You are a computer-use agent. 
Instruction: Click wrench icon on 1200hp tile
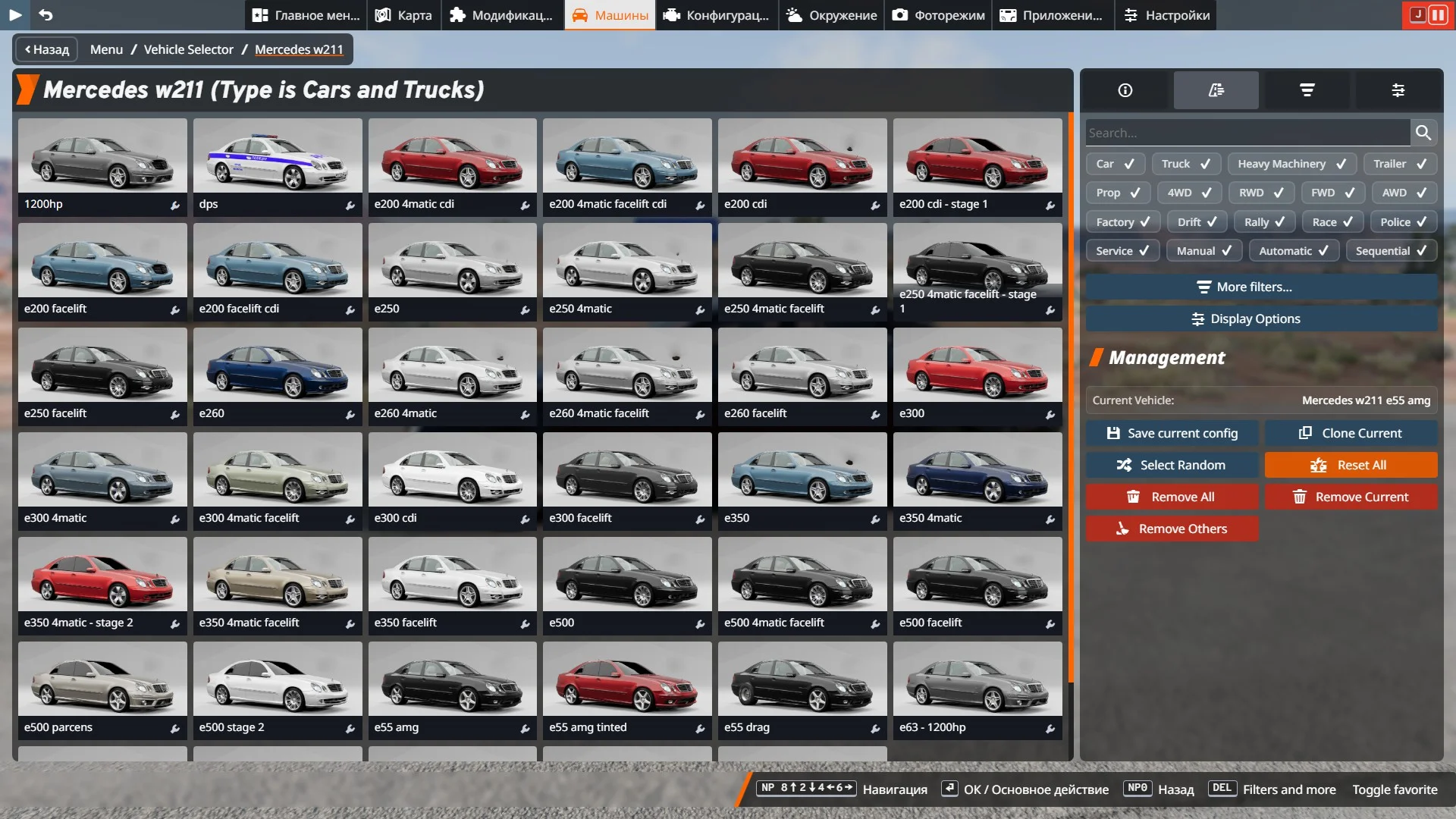point(175,205)
